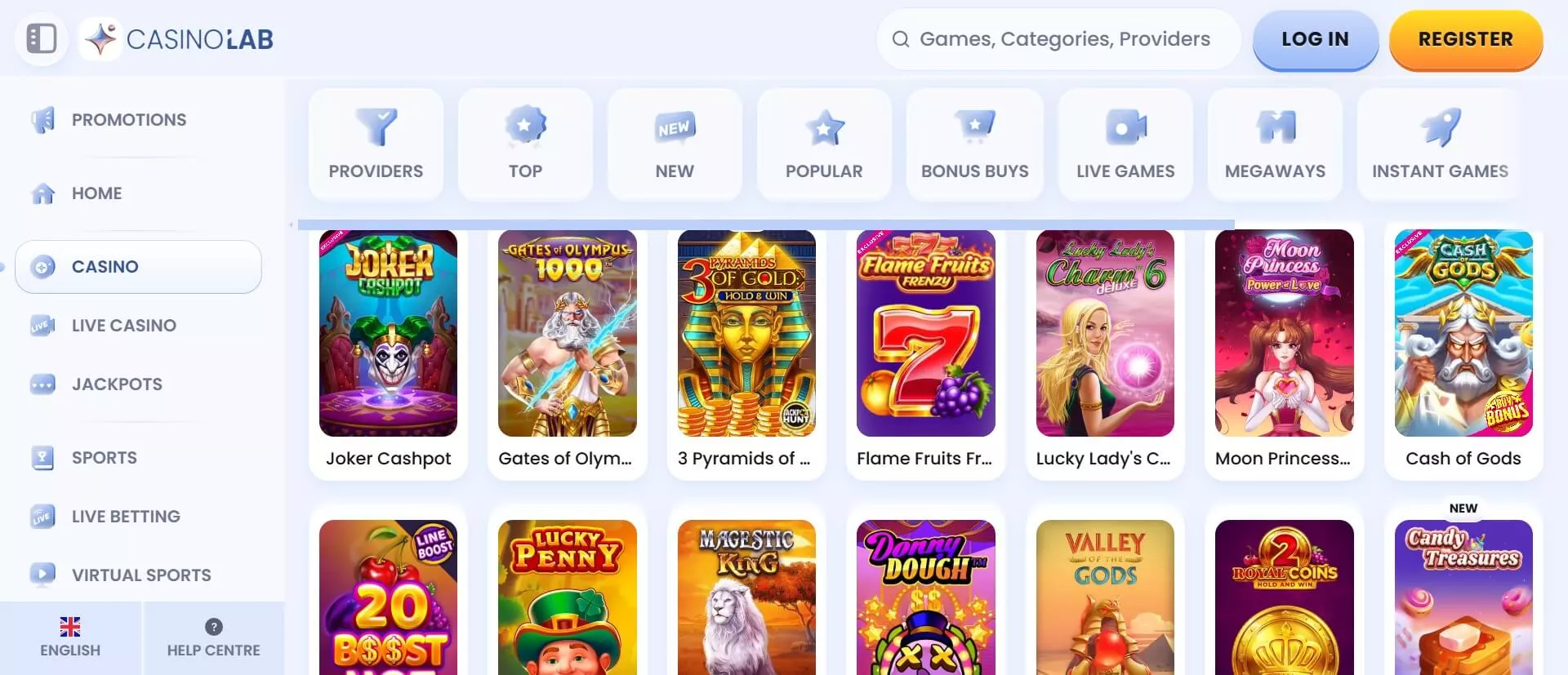Click the orange REGISTER button
The image size is (1568, 675).
pos(1466,39)
